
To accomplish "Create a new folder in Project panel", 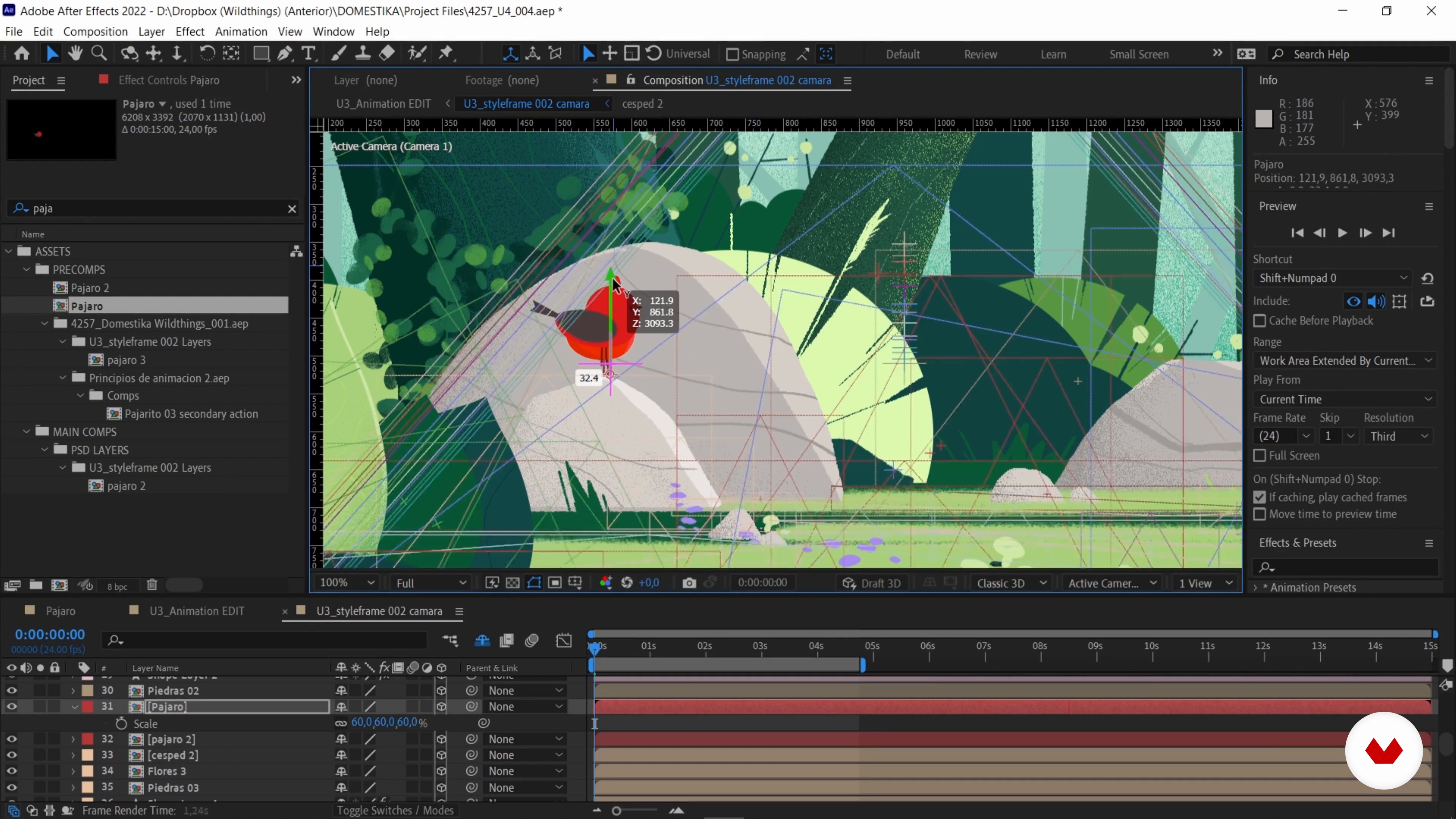I will 36,585.
